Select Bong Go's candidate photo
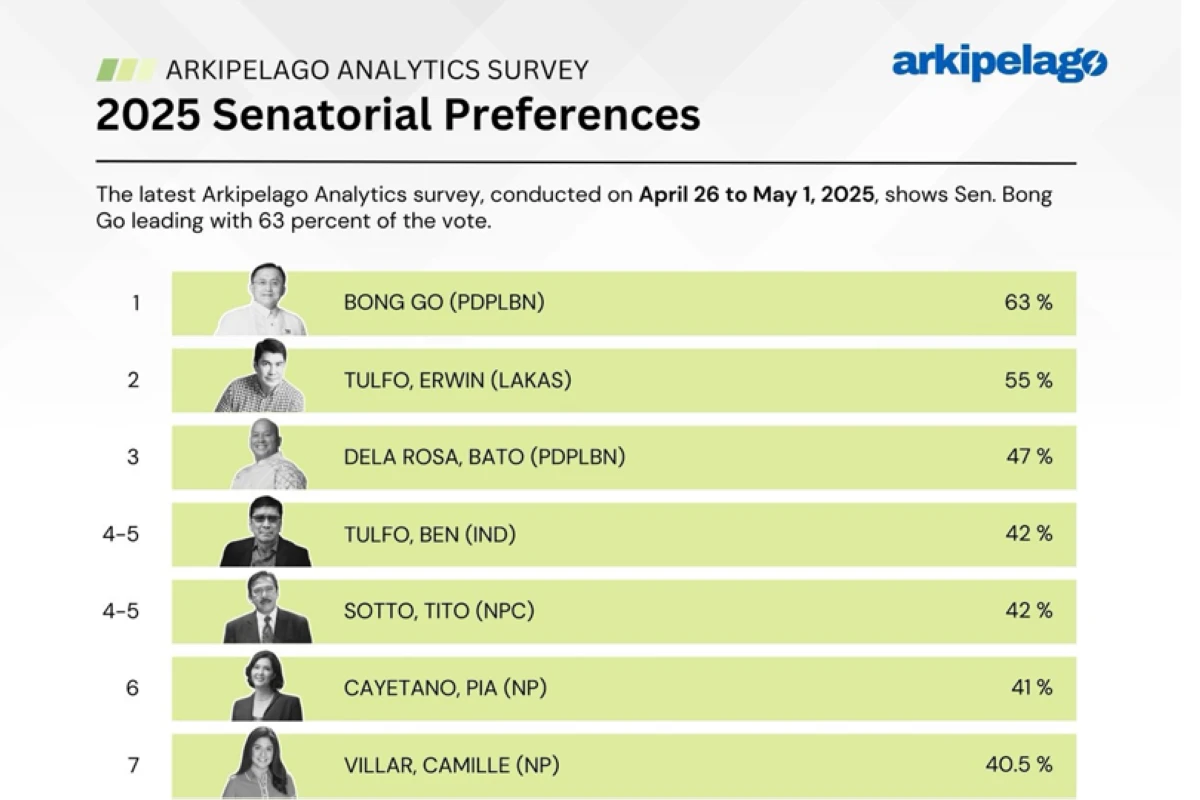This screenshot has height=800, width=1200. tap(261, 301)
